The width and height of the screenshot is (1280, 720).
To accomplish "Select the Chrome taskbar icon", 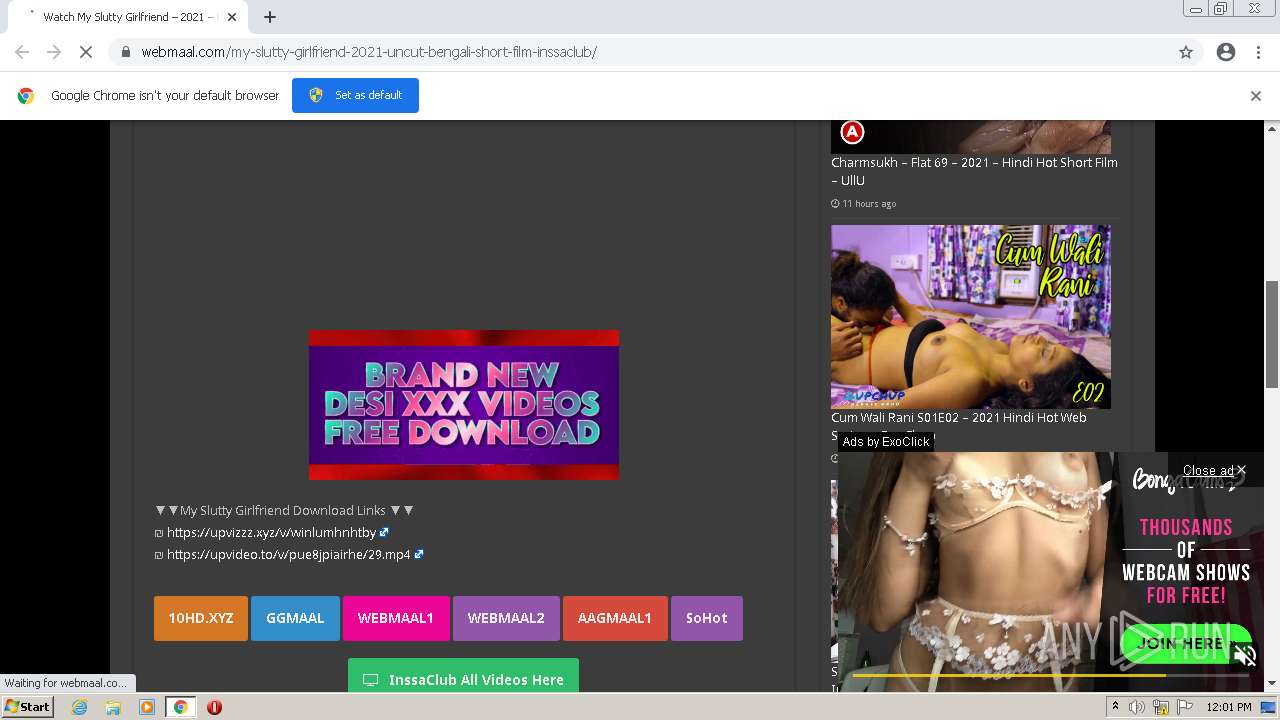I will point(180,707).
